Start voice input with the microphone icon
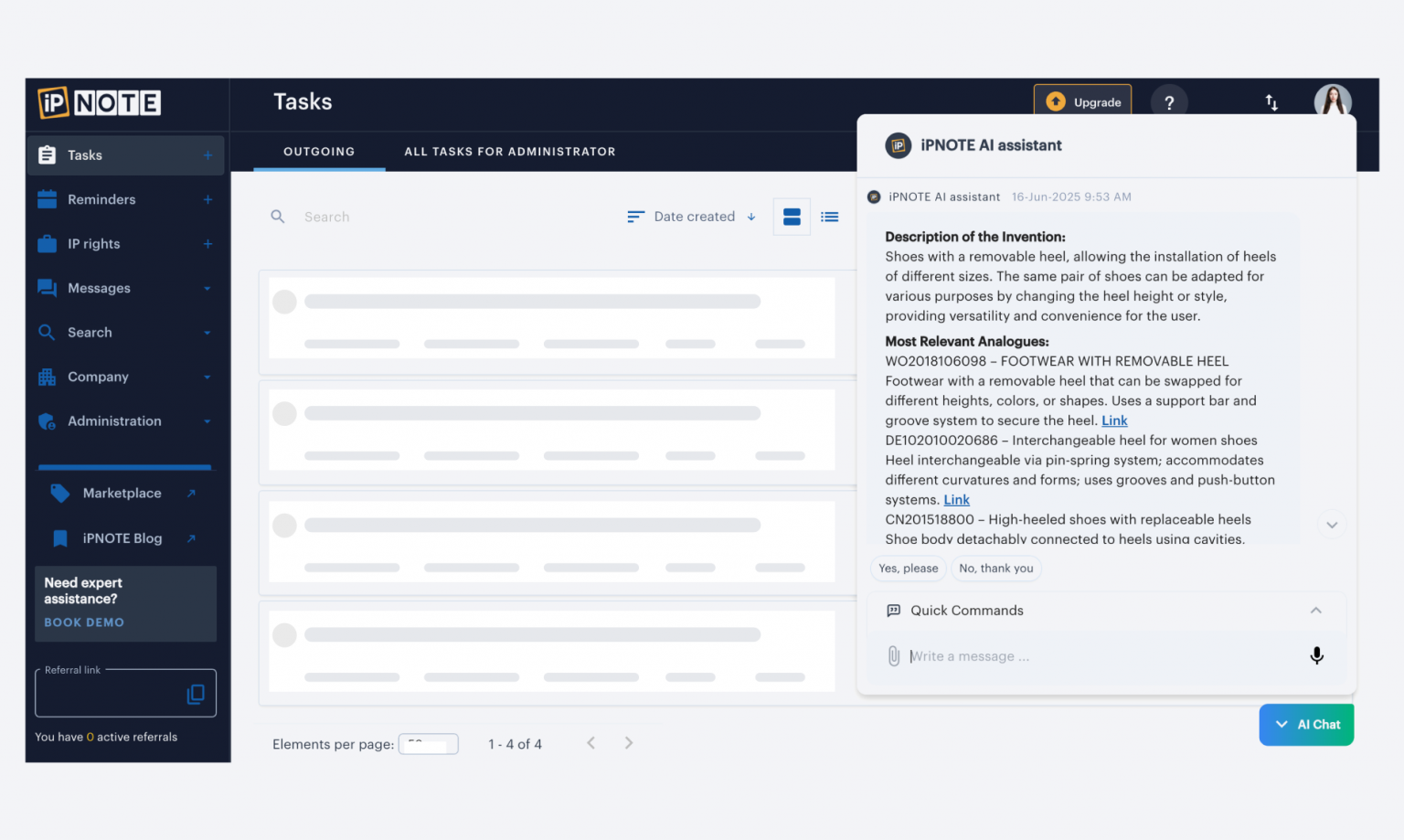 (x=1316, y=655)
